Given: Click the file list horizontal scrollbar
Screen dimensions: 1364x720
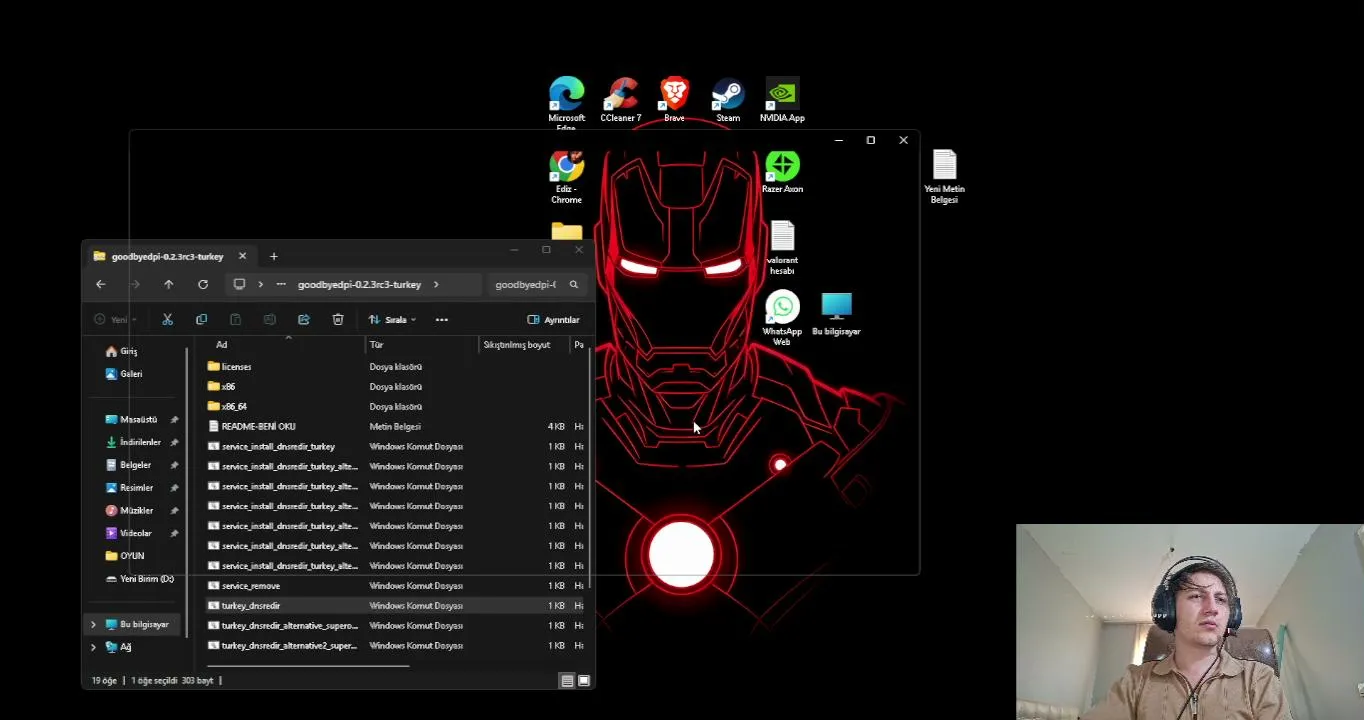Looking at the screenshot, I should (x=308, y=665).
